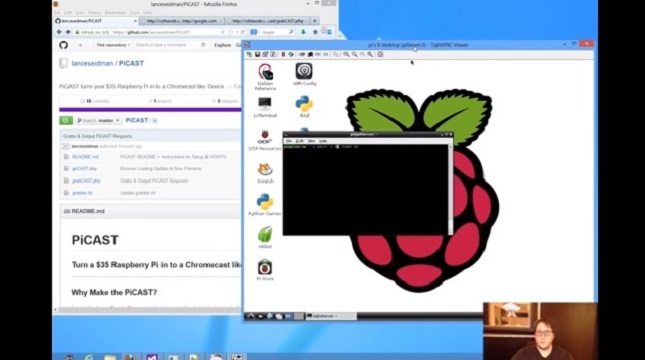Open Visual Studio icon in Windows taskbar
Screen dimensions: 645x360
click(152, 357)
